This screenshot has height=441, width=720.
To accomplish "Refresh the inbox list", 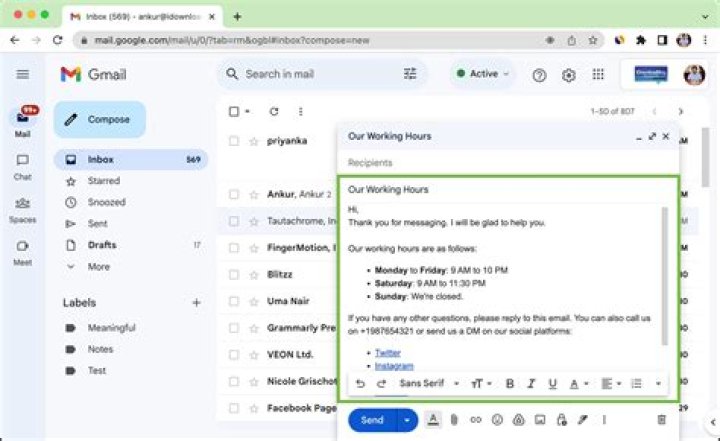I will (273, 111).
